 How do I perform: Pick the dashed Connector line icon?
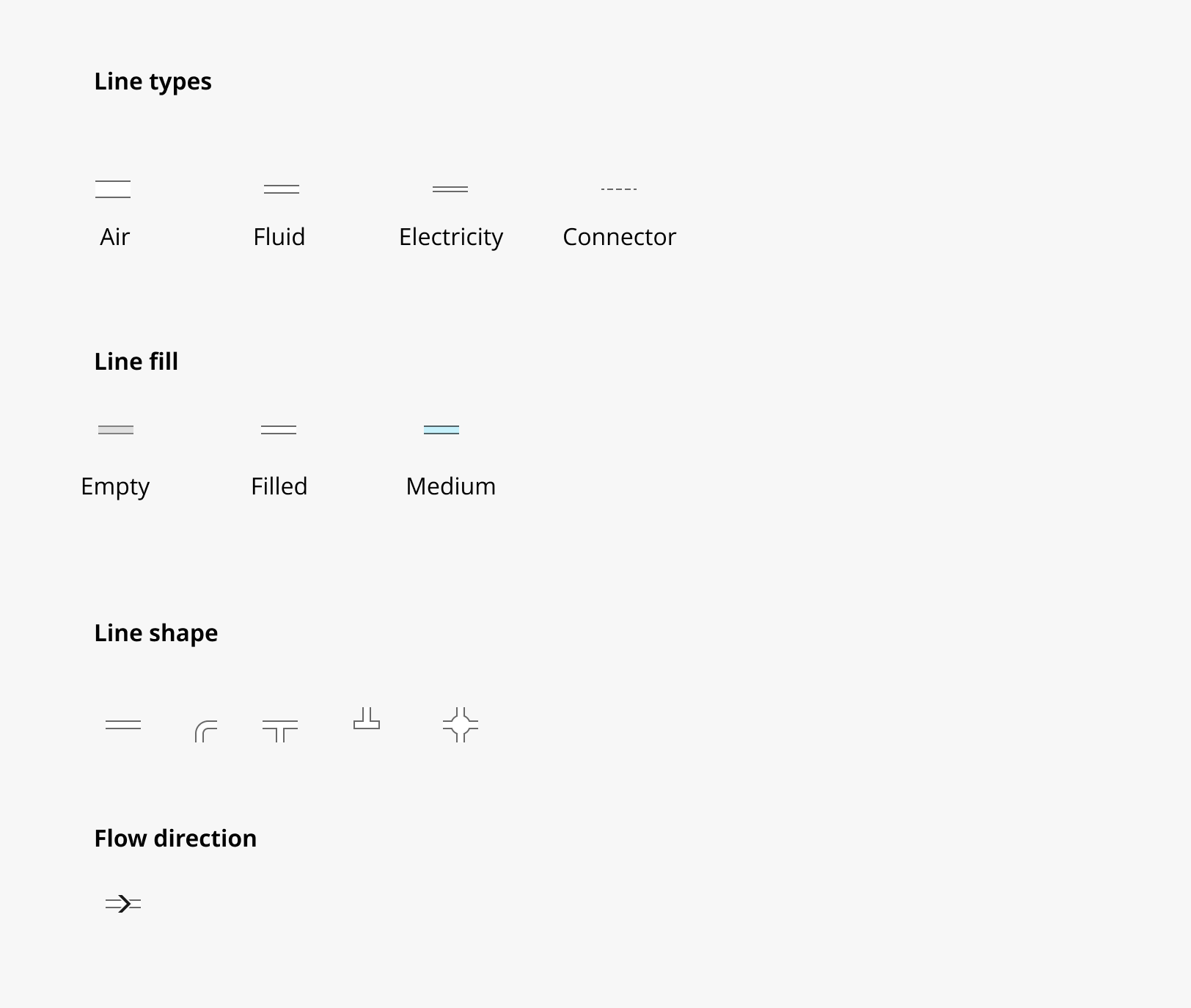point(619,189)
